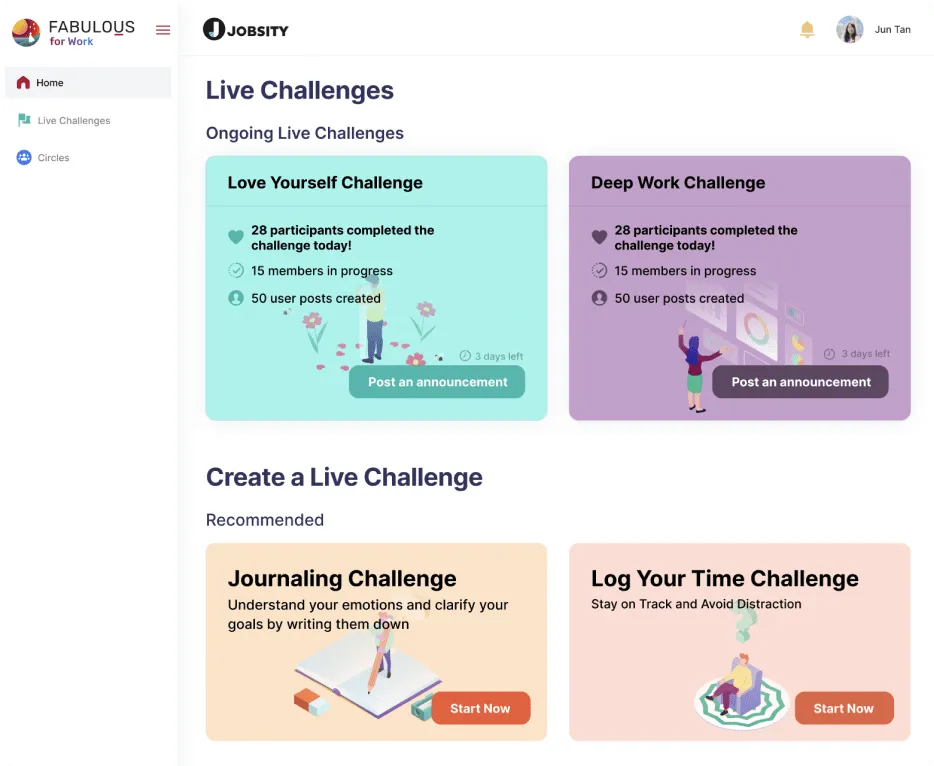Click the Jun Tan username
Viewport: 934px width, 766px height.
click(892, 30)
